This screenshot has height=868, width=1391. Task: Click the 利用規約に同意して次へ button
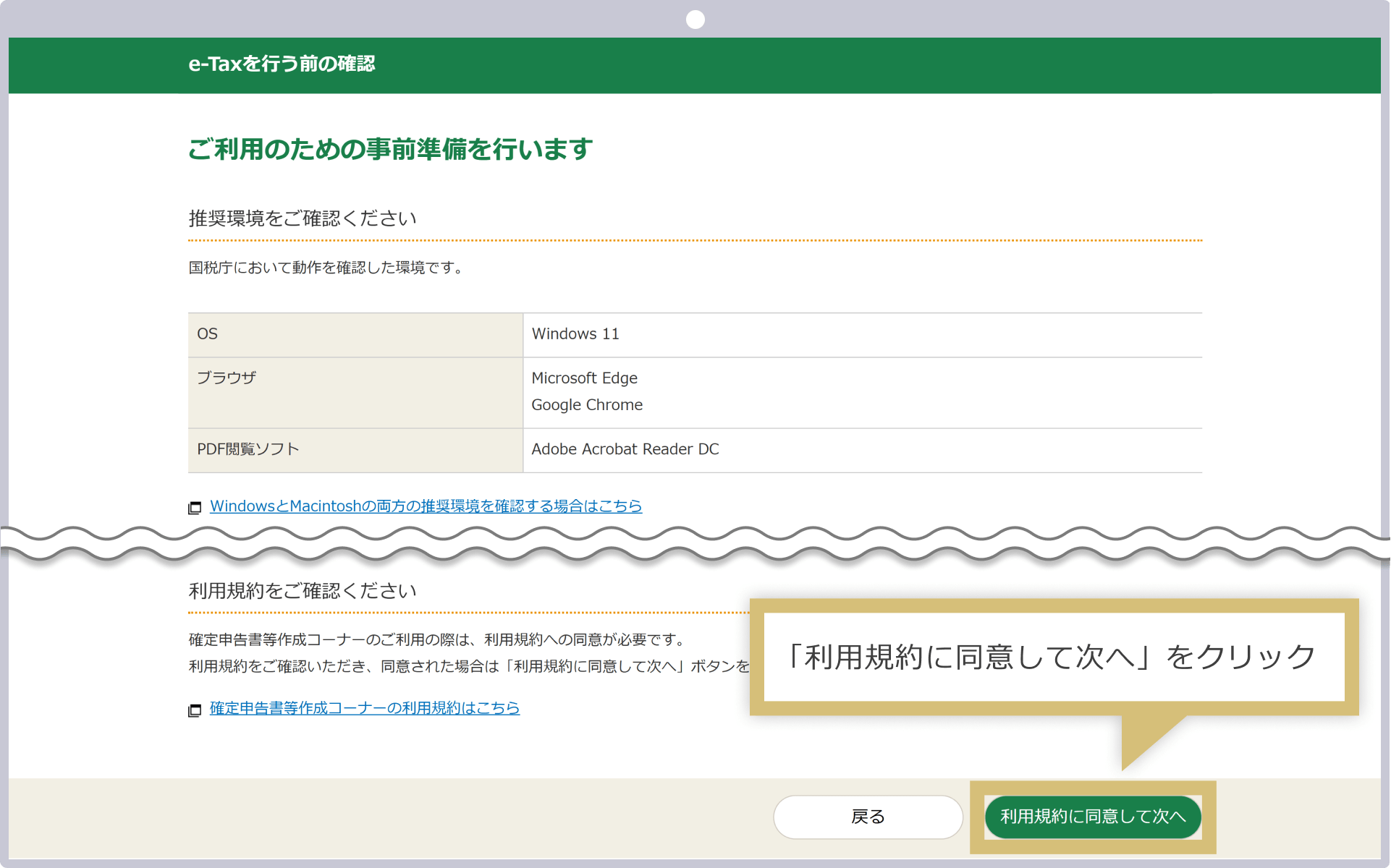click(x=1093, y=817)
